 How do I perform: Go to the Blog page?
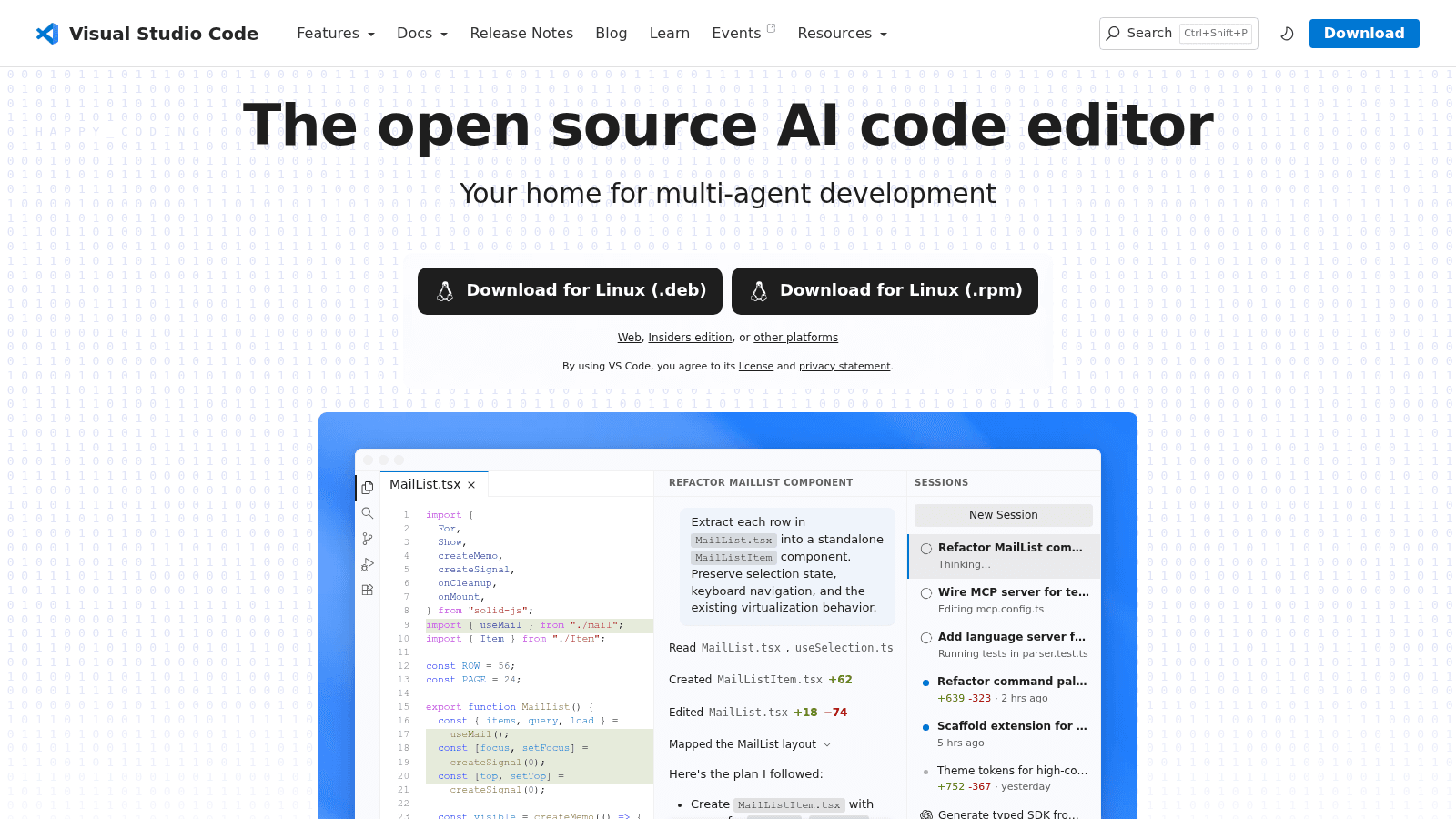click(x=612, y=34)
